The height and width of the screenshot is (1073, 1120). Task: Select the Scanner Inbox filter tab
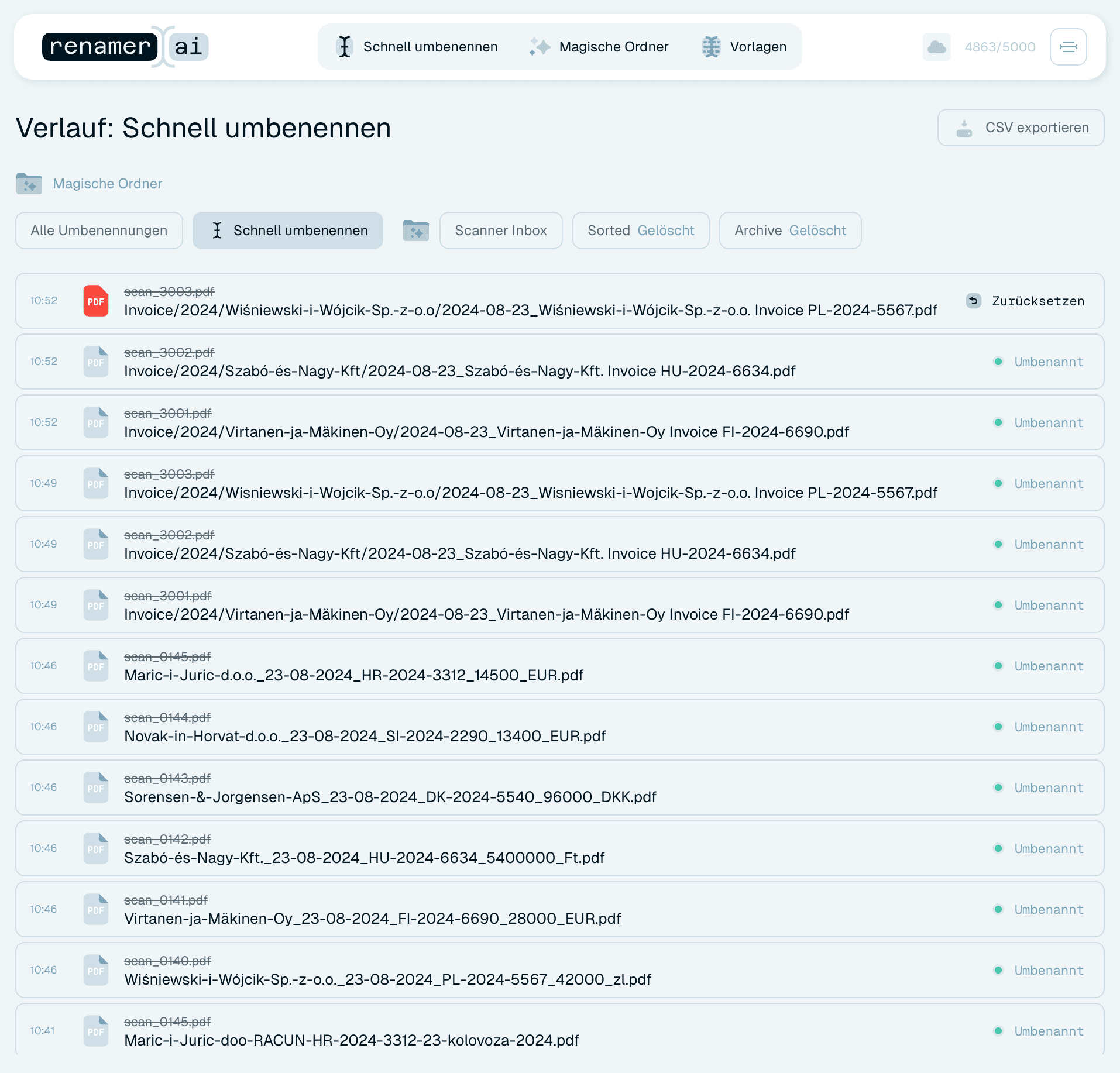[501, 231]
